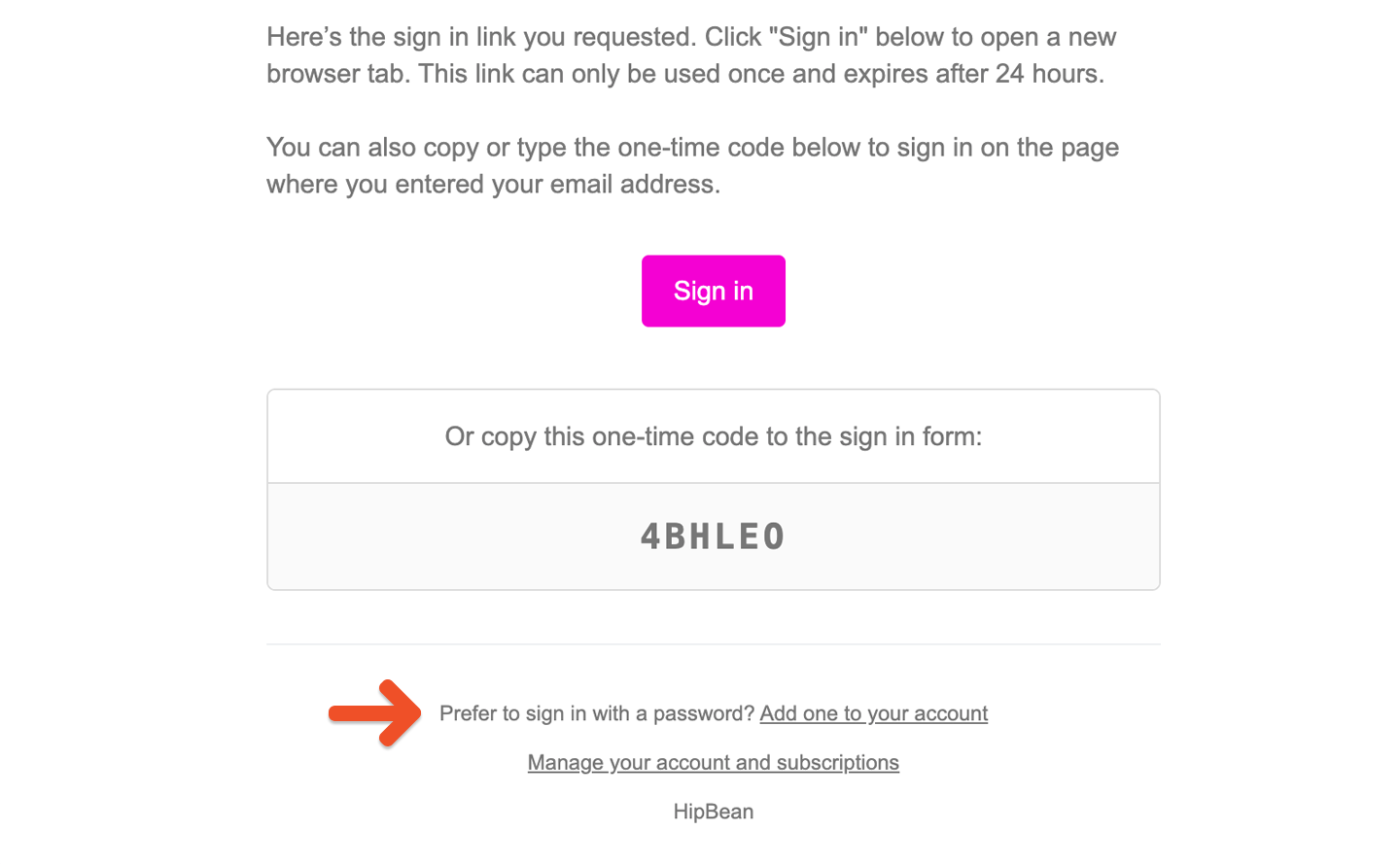Click "Prefer to sign in with a password?" text
1400x865 pixels.
click(x=597, y=713)
